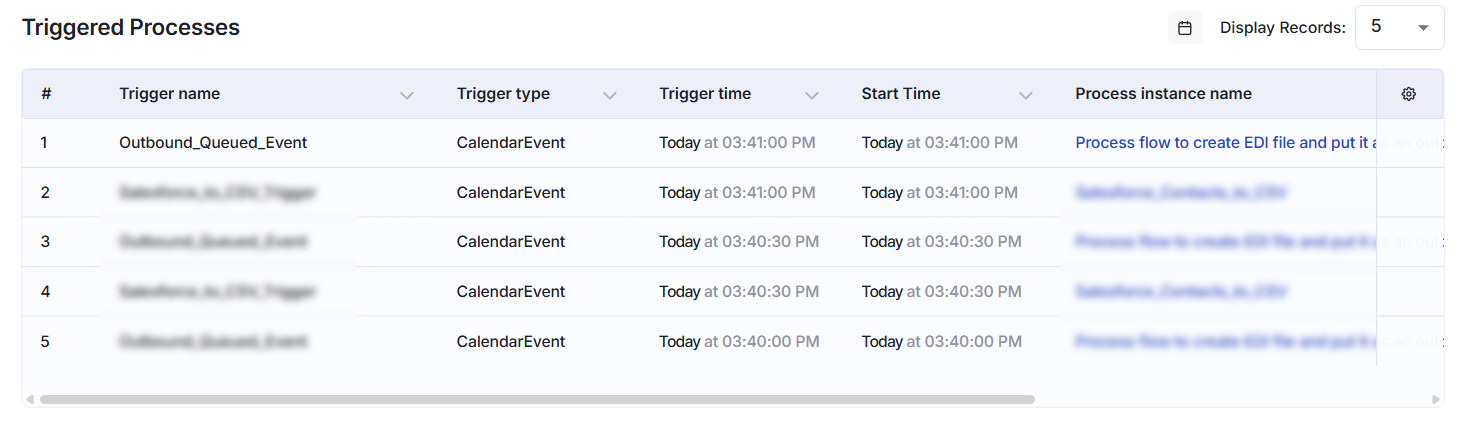Open the Trigger name column dropdown
The height and width of the screenshot is (430, 1467).
coord(406,95)
